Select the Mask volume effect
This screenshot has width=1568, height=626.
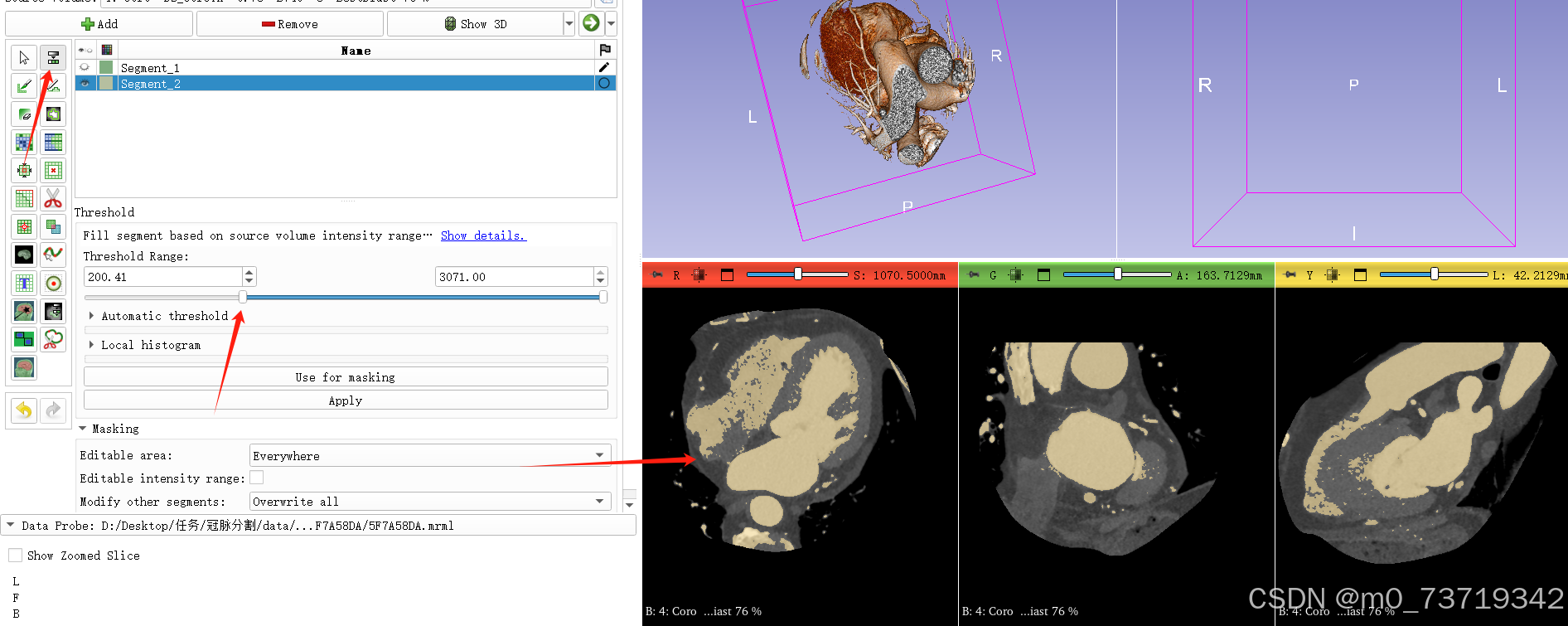[24, 255]
